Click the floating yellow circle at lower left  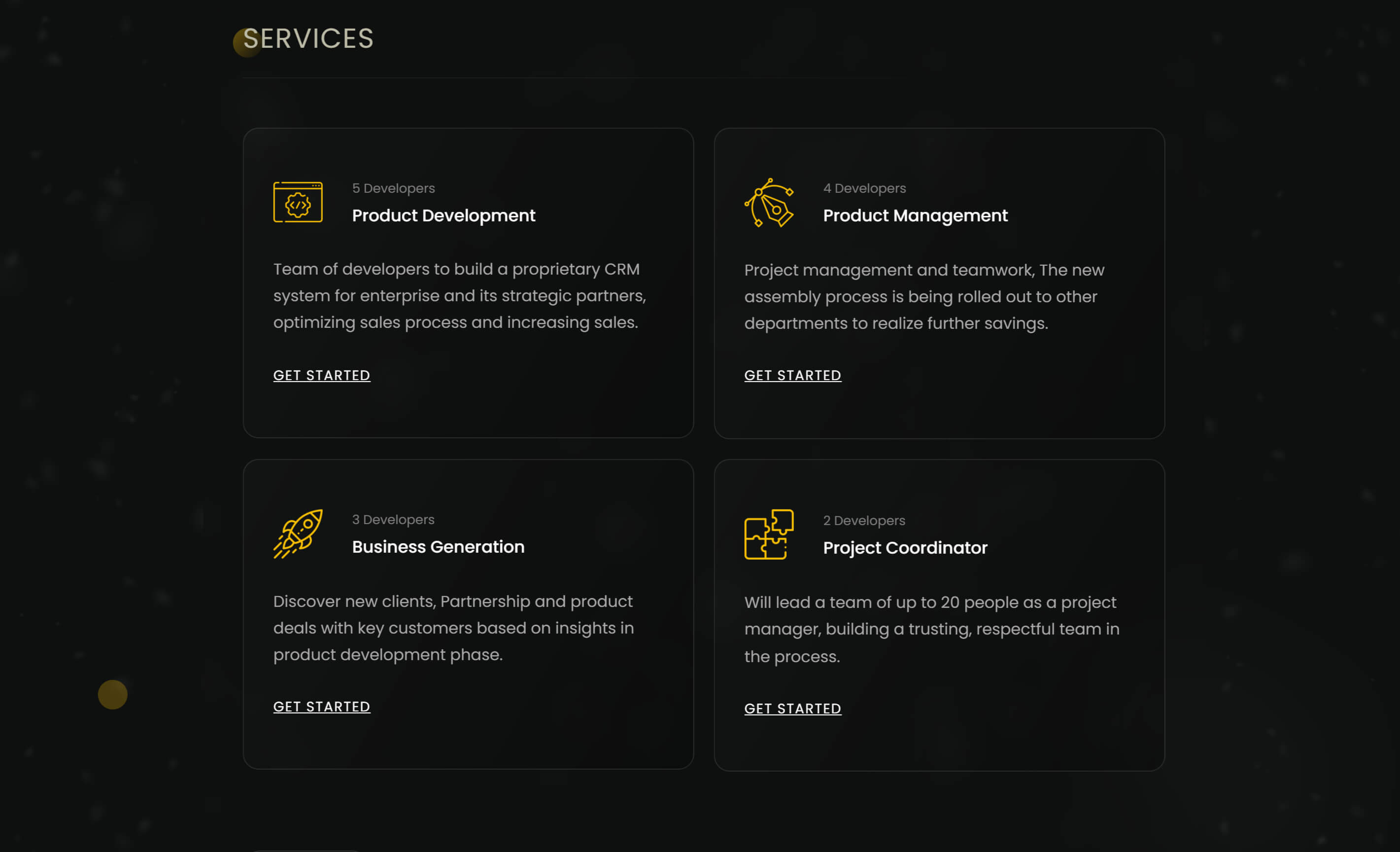[112, 695]
